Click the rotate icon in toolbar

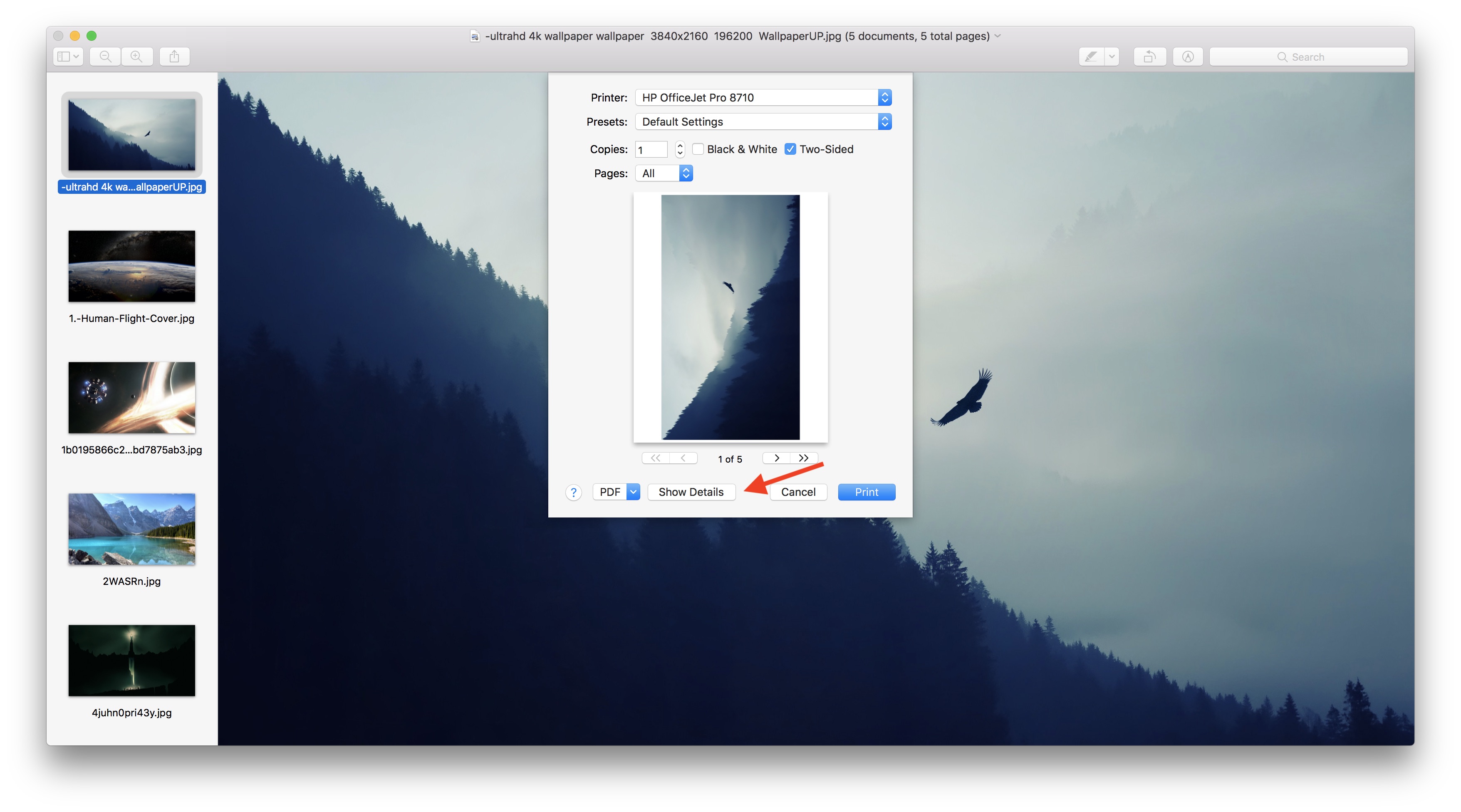coord(1149,57)
